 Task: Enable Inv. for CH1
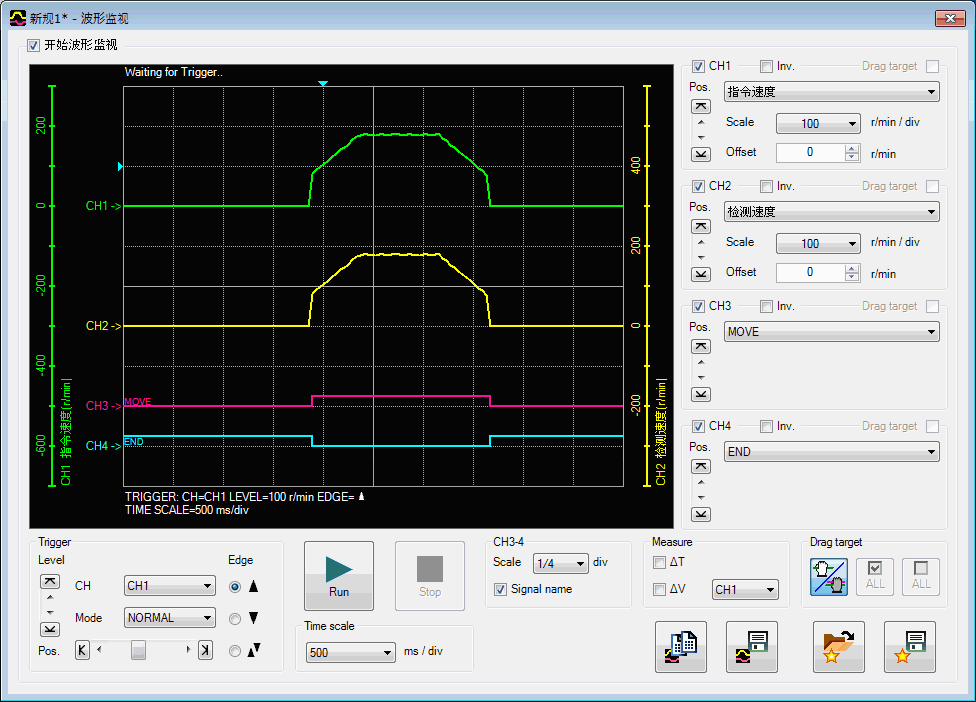tap(766, 67)
